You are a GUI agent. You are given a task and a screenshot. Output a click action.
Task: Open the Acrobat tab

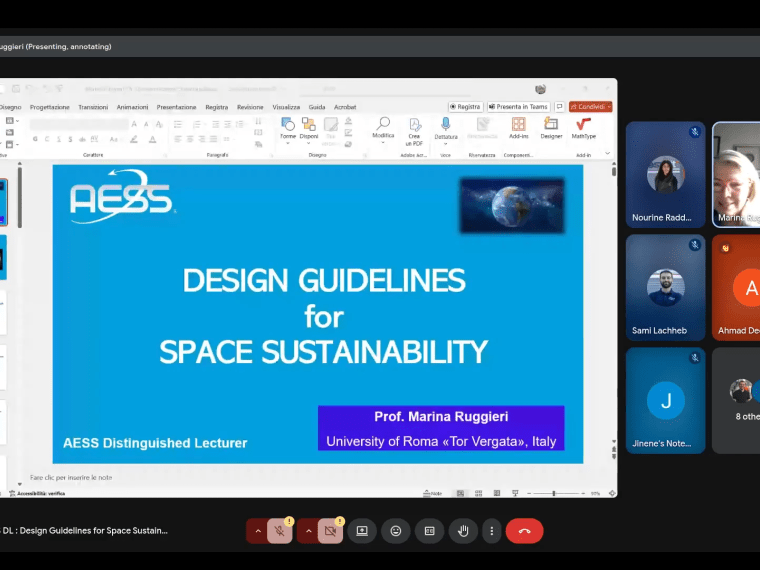[345, 107]
